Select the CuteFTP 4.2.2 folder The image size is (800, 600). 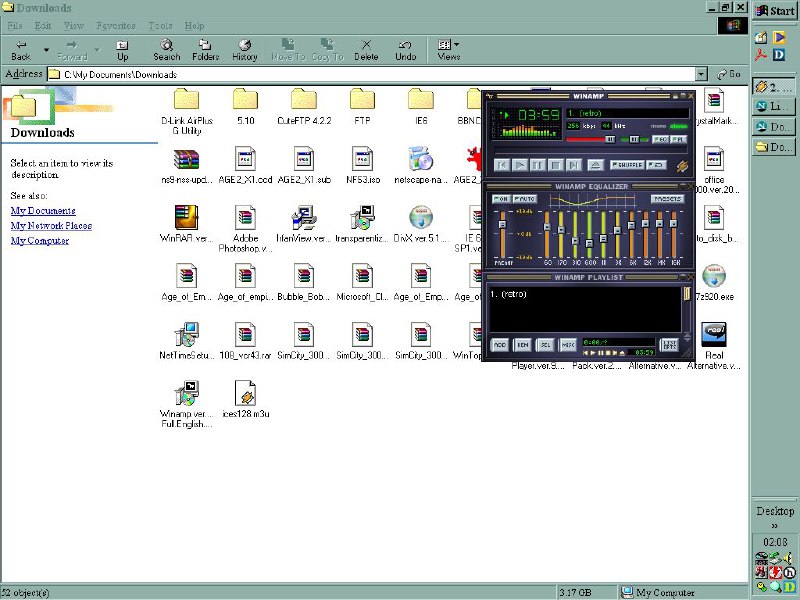tap(304, 106)
